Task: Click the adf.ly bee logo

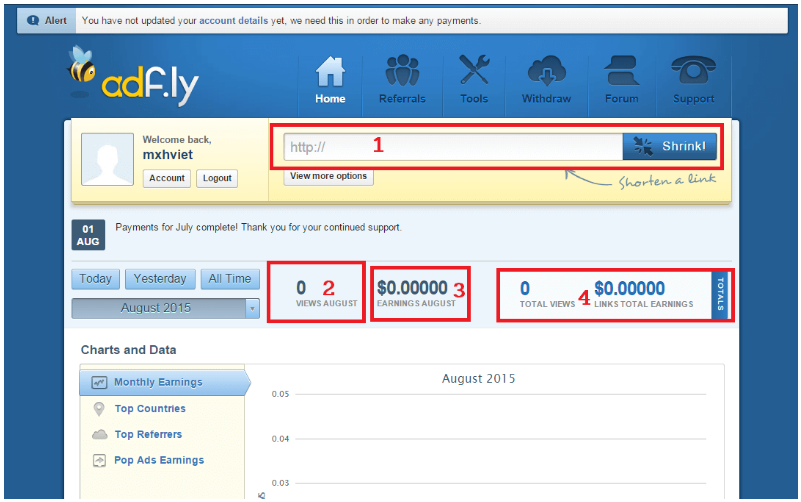Action: [133, 76]
